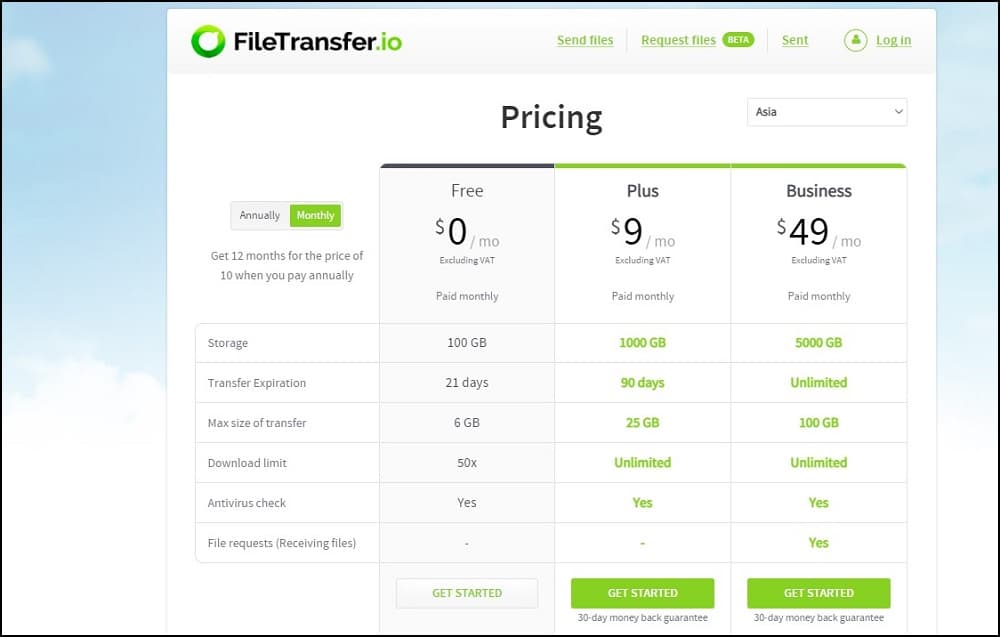This screenshot has height=637, width=1000.
Task: Click the 1000 GB storage cell
Action: 642,343
